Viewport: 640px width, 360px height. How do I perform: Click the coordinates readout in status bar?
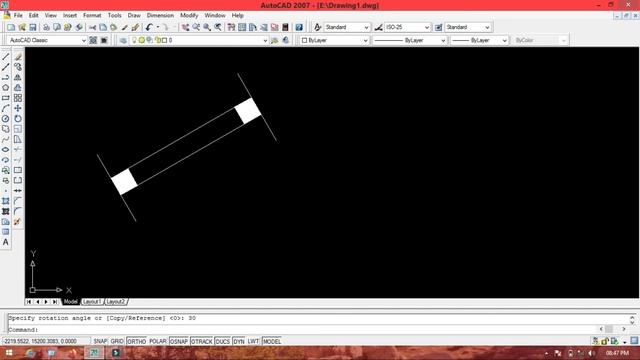coord(46,341)
